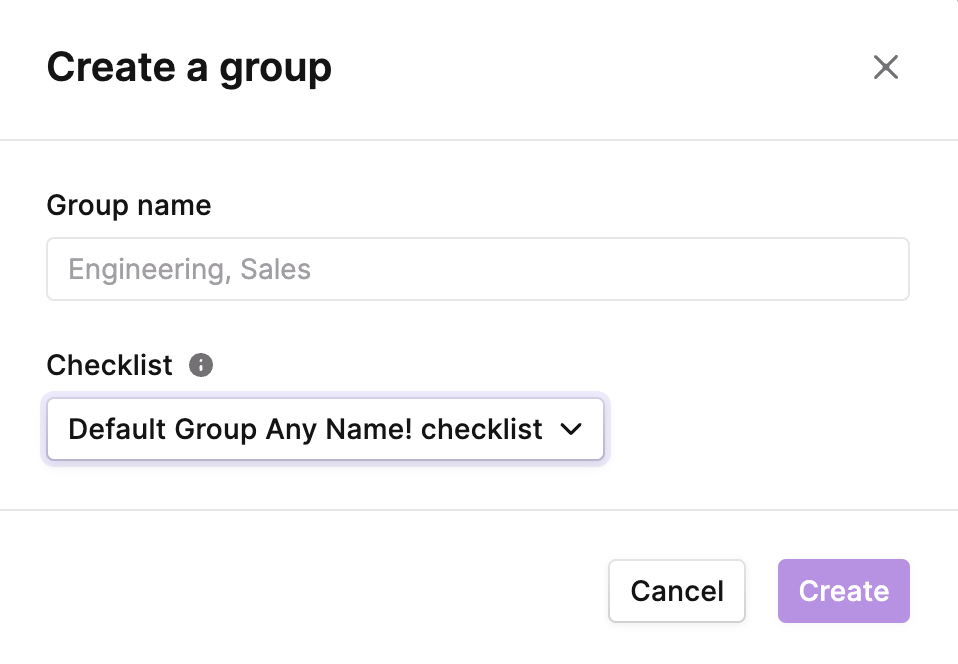Click the Group name label
The width and height of the screenshot is (958, 664).
pos(129,206)
